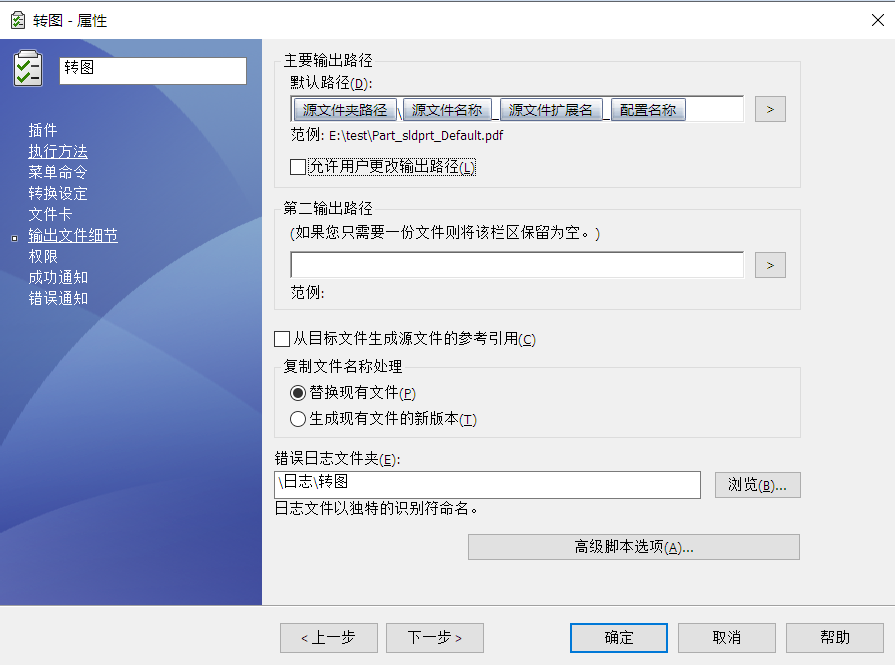The width and height of the screenshot is (895, 665).
Task: Click the task name field showing 转图
Action: [x=152, y=71]
